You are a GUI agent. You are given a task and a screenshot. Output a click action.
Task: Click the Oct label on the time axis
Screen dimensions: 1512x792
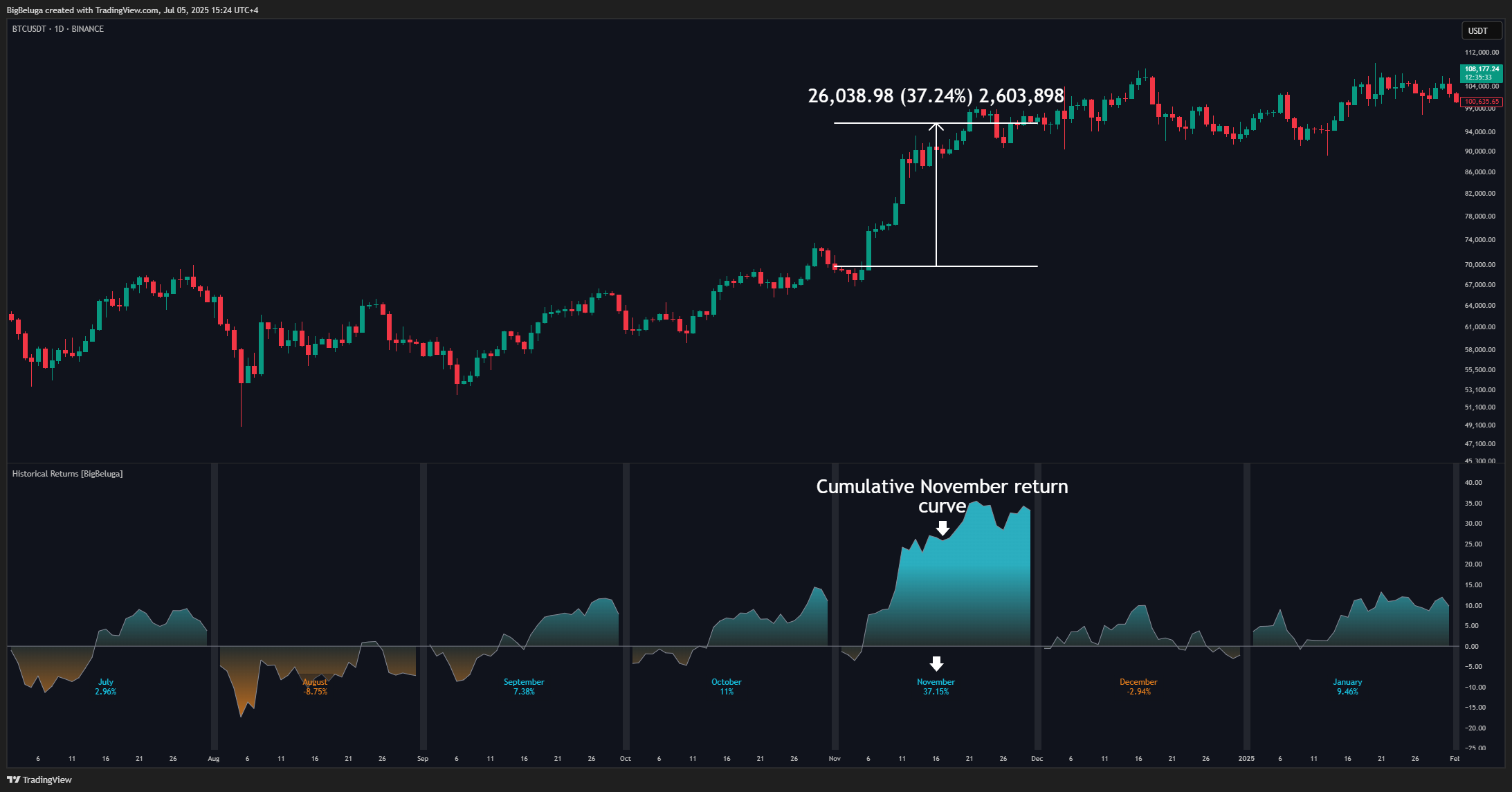click(x=626, y=759)
